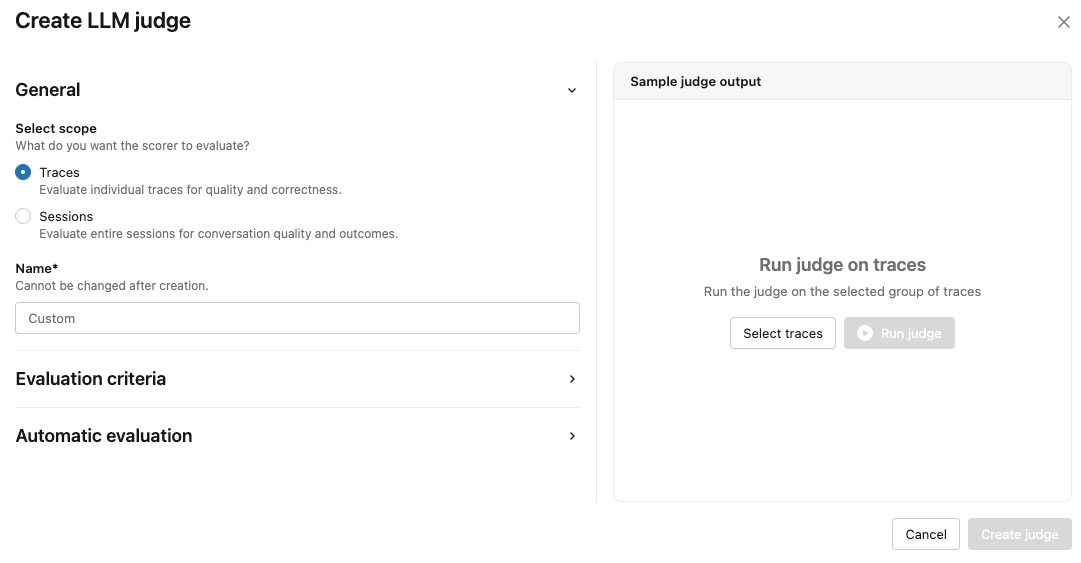
Task: Click the Cancel button
Action: 925,534
